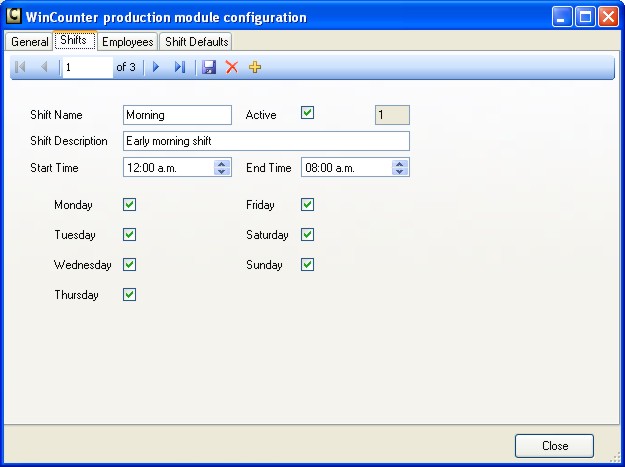This screenshot has height=467, width=625.
Task: Uncheck the Tuesday checkbox
Action: 130,235
